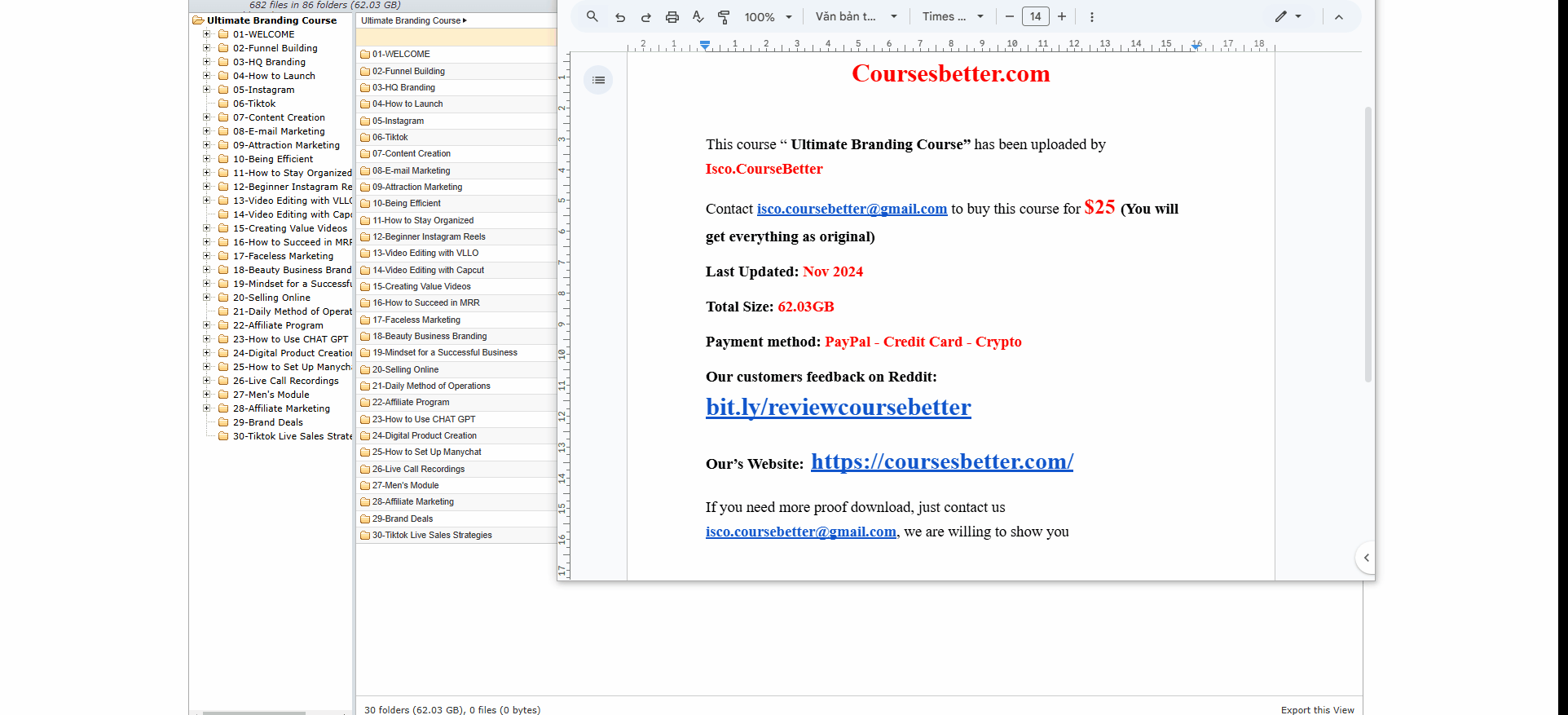The height and width of the screenshot is (715, 1568).
Task: Select 26-Live Call Recordings folder in list
Action: pos(418,469)
